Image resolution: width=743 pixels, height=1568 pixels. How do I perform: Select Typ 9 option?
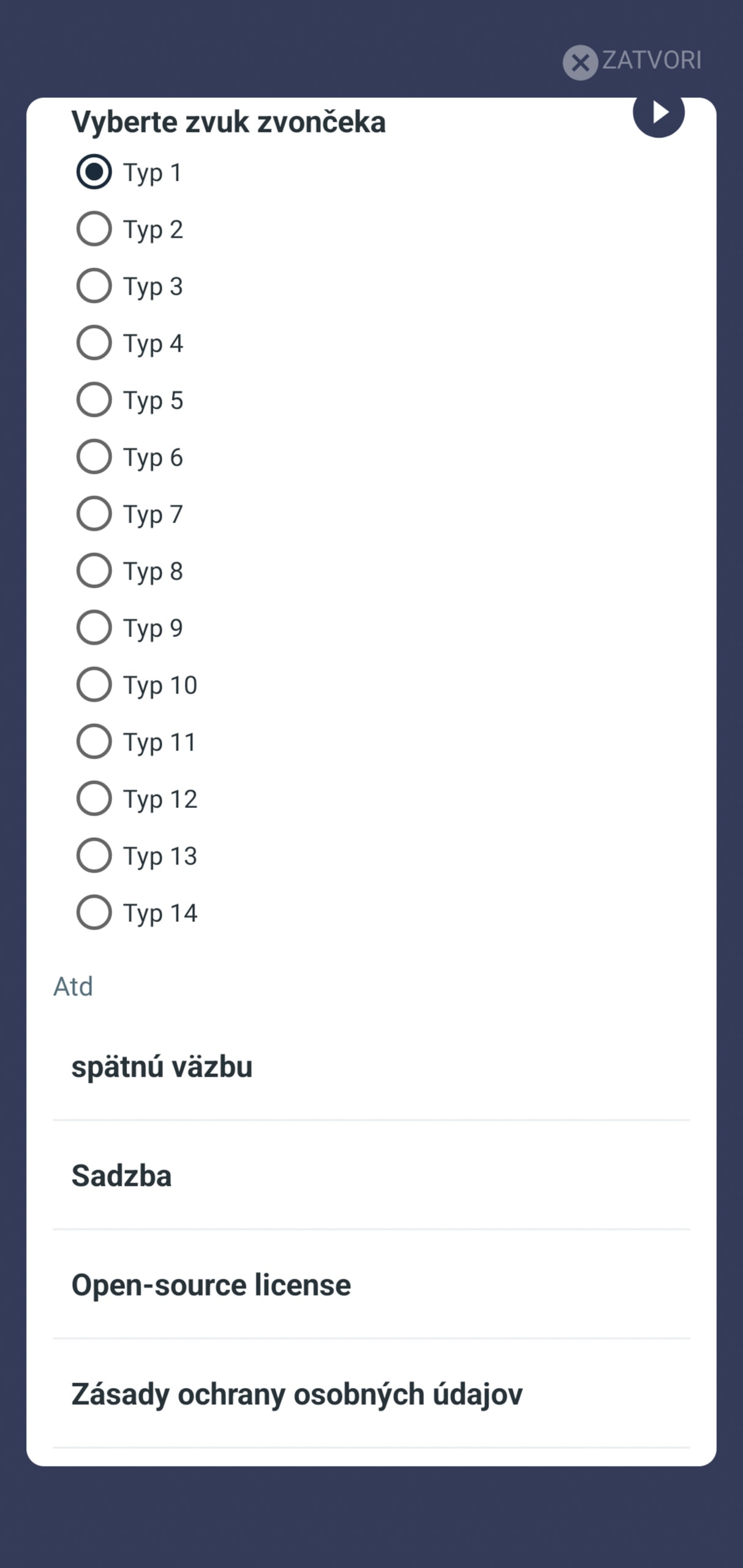[94, 628]
